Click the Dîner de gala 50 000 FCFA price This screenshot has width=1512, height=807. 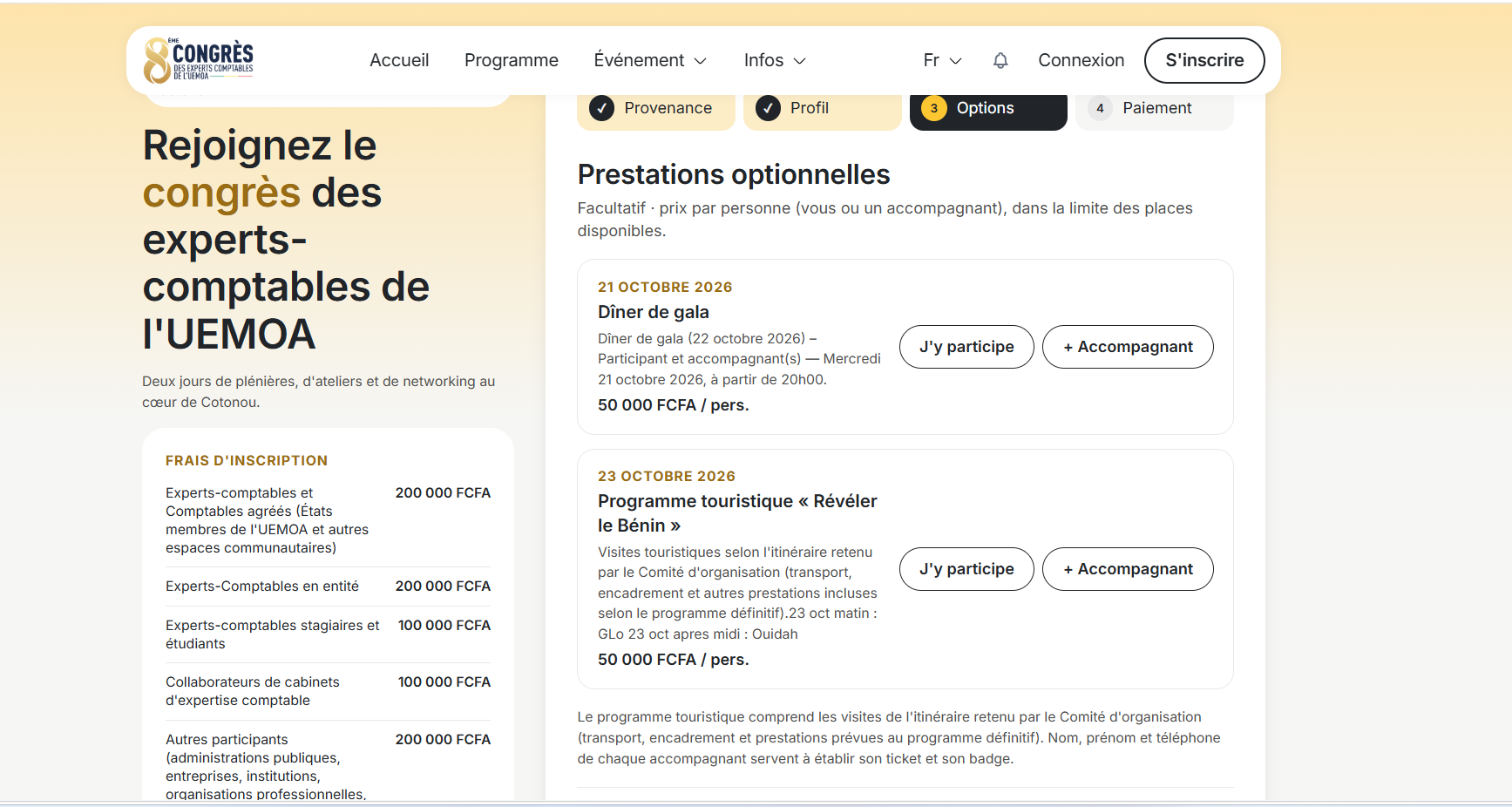click(674, 405)
